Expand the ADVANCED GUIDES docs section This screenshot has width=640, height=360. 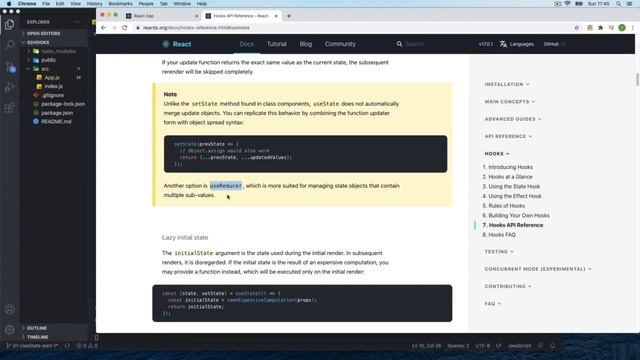click(513, 119)
